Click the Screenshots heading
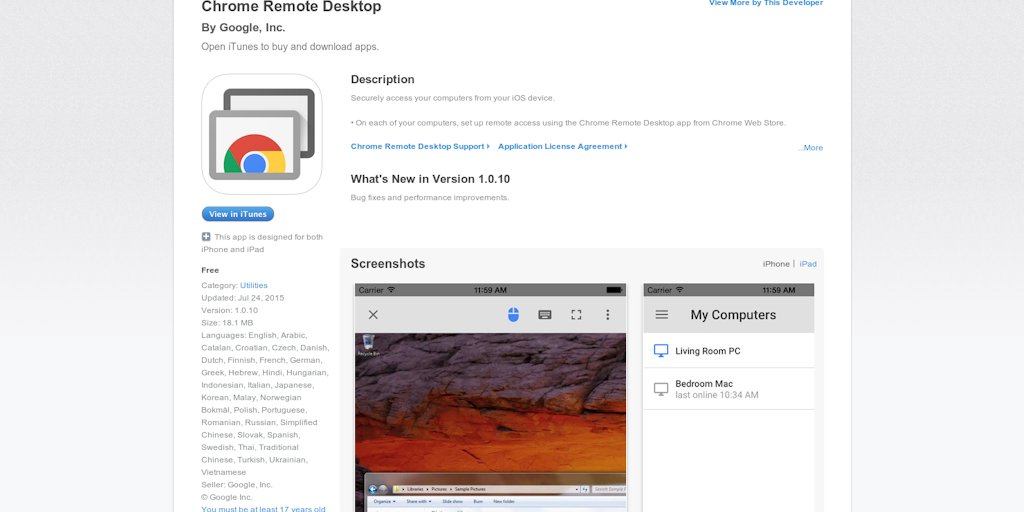1024x512 pixels. pyautogui.click(x=388, y=264)
